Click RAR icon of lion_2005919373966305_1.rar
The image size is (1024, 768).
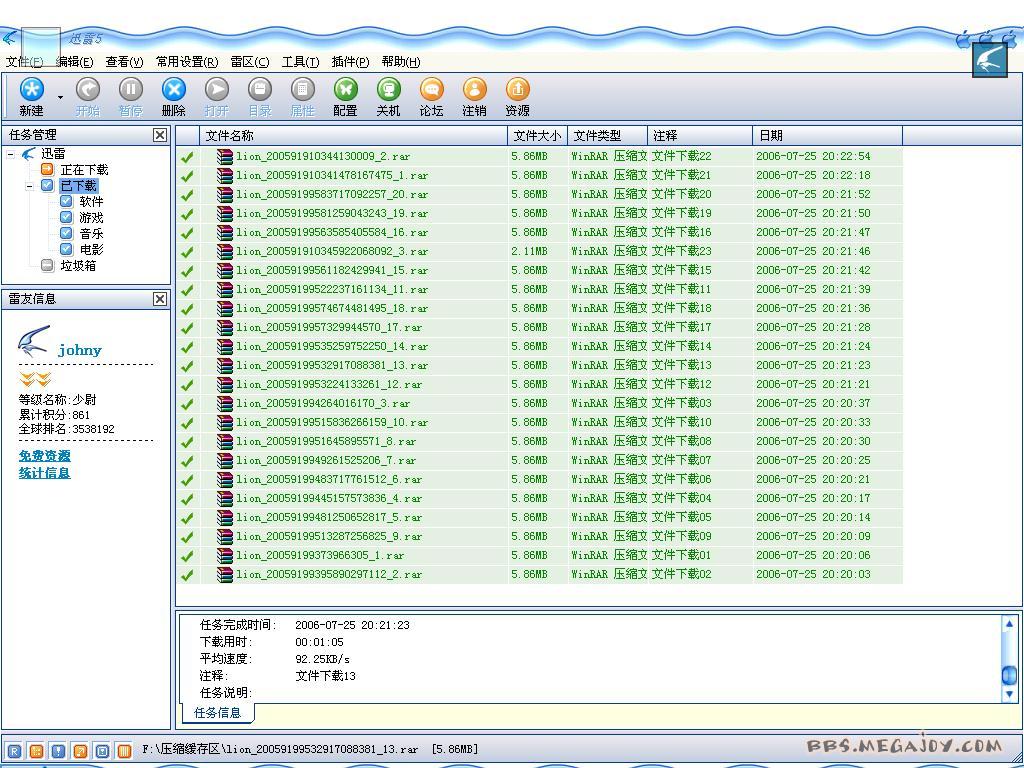point(225,555)
